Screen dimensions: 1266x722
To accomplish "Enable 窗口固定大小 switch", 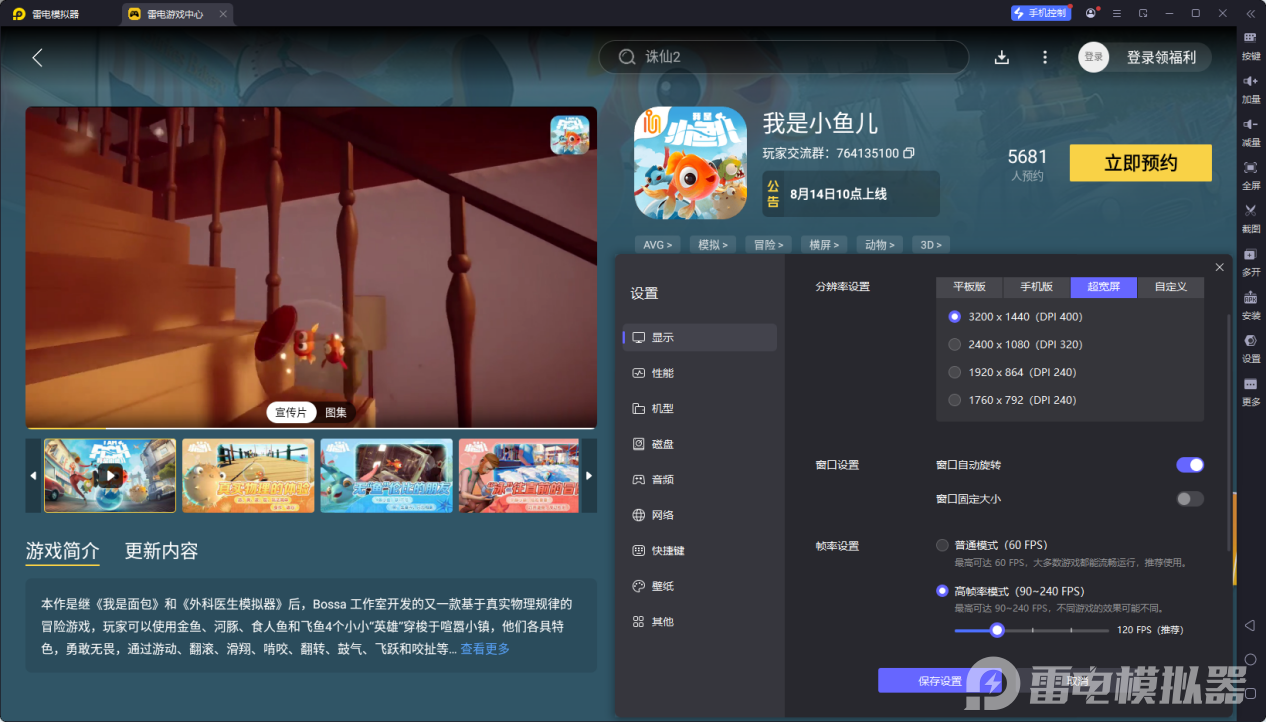I will (1190, 499).
